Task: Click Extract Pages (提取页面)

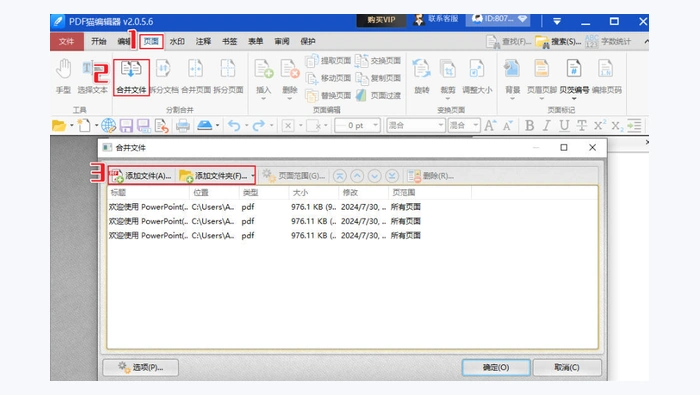Action: (328, 60)
